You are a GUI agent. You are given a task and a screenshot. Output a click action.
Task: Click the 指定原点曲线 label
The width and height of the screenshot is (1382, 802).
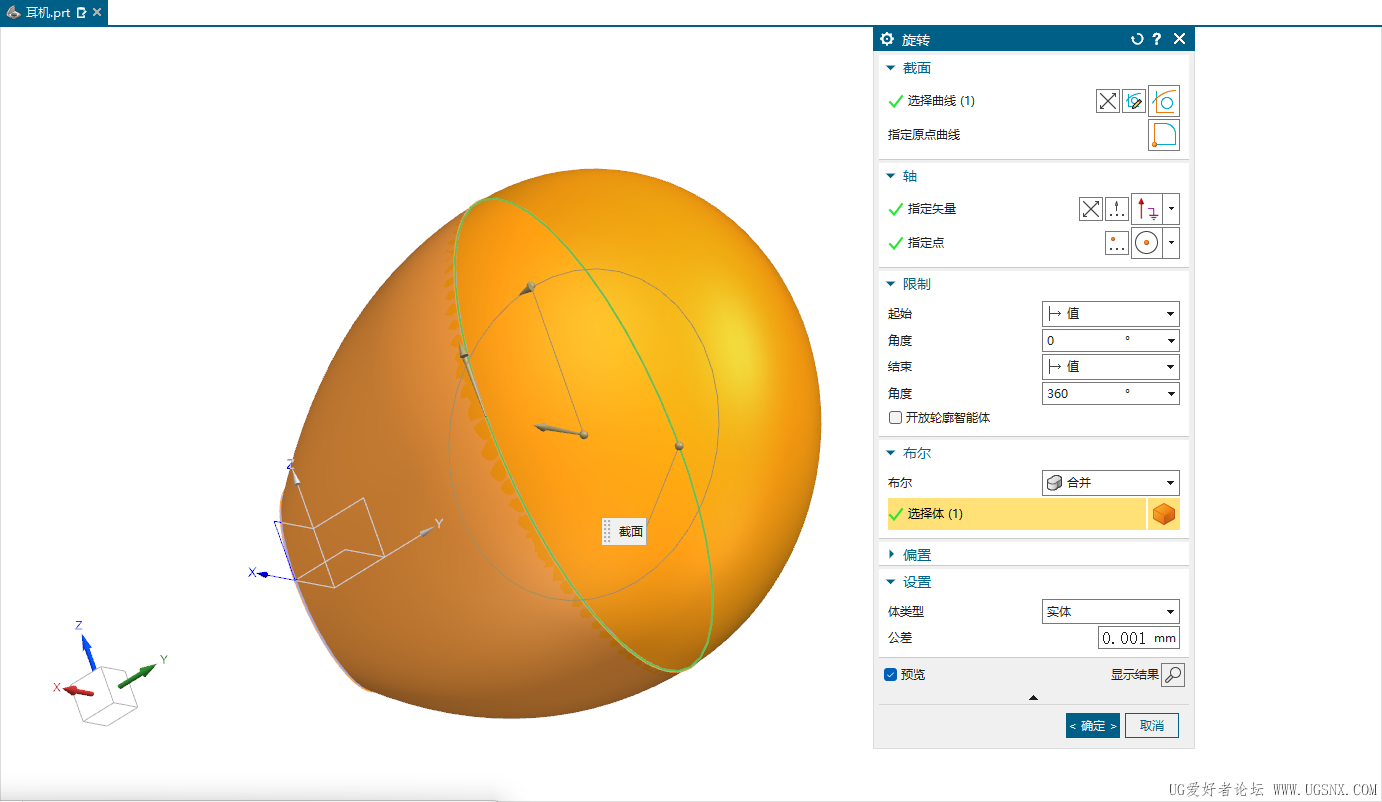[x=924, y=135]
